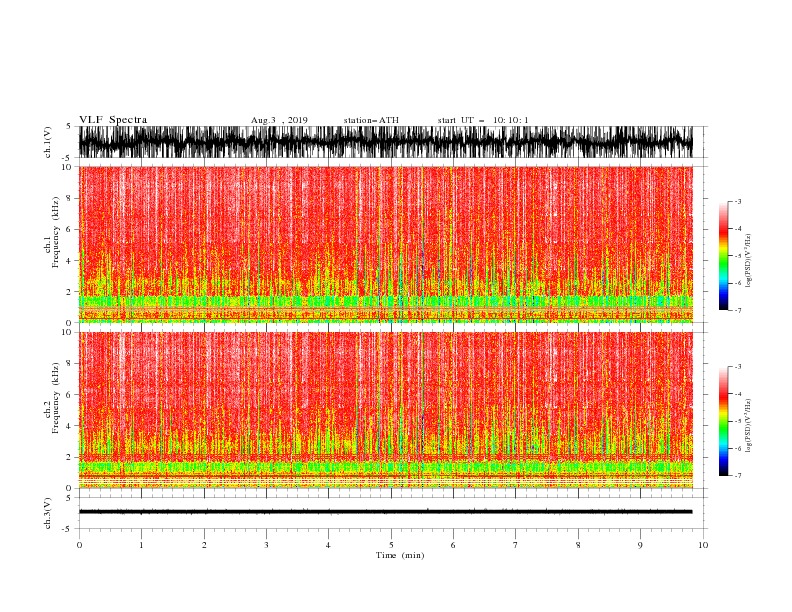Image resolution: width=792 pixels, height=612 pixels.
Task: Select the date text "Aug.3 , 2019"
Action: [x=279, y=120]
